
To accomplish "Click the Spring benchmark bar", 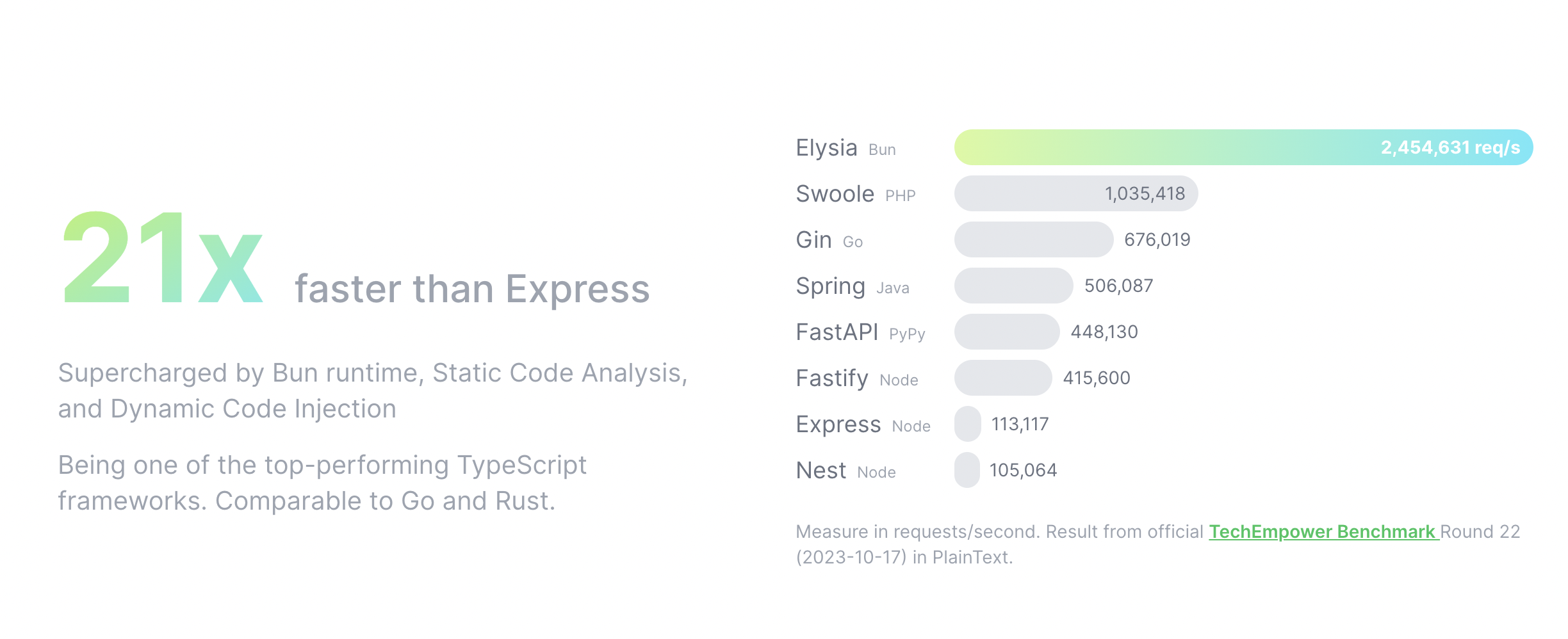I will click(x=1013, y=286).
